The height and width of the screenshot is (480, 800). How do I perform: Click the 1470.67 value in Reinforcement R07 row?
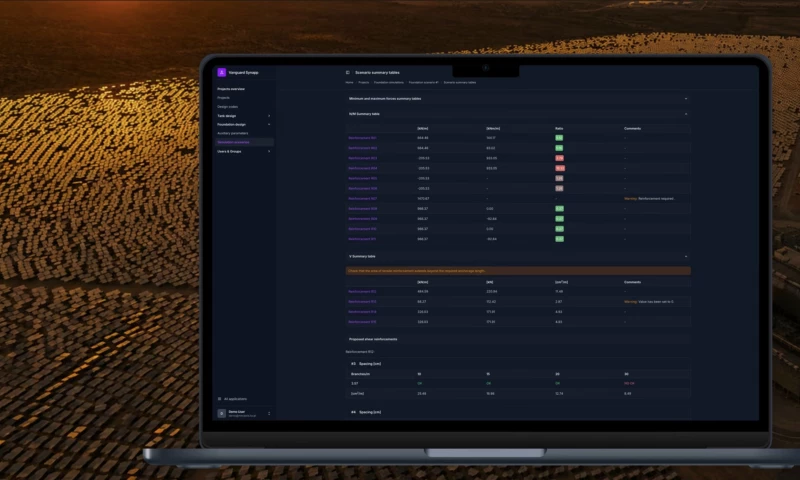pyautogui.click(x=423, y=198)
